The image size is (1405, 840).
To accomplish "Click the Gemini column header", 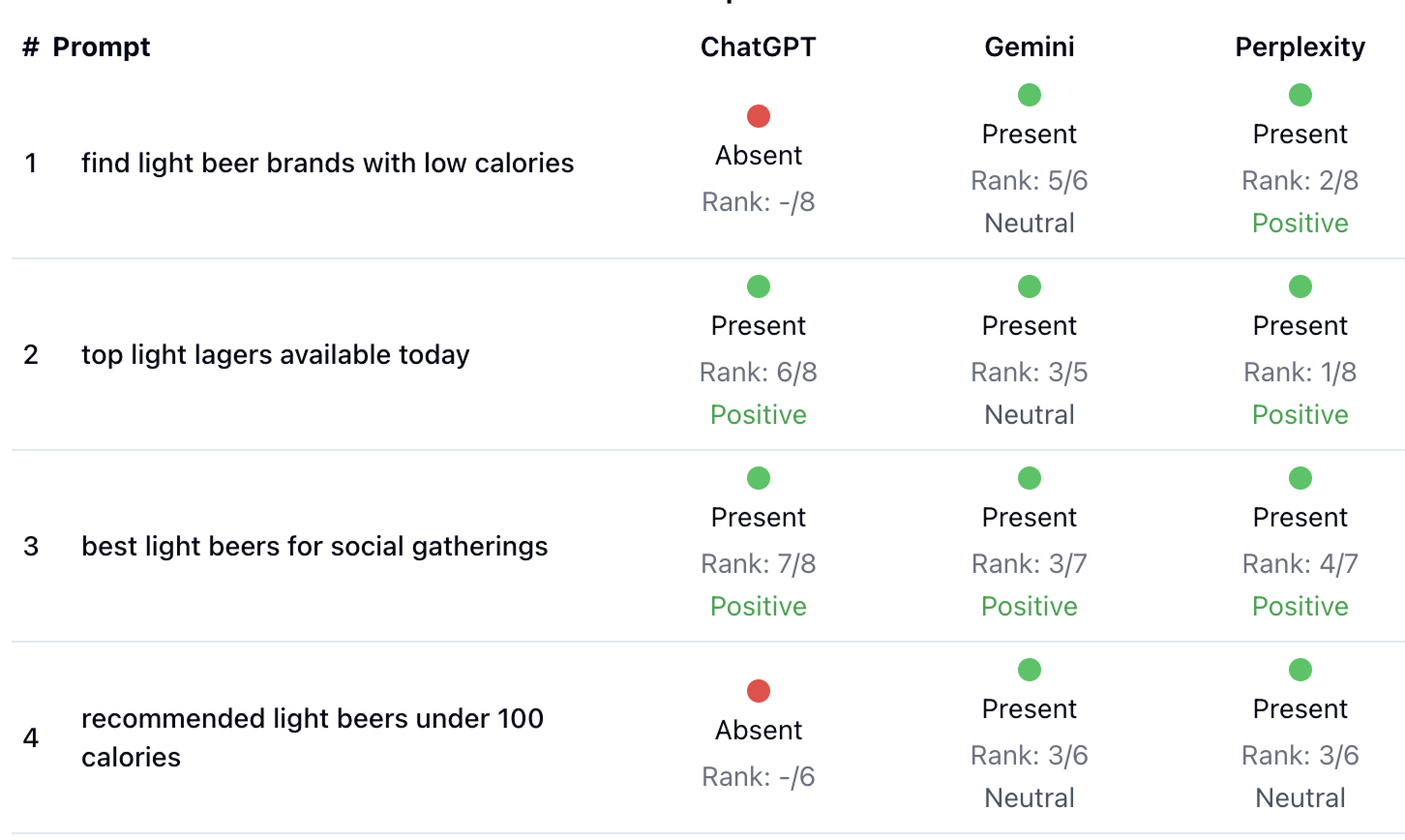I will click(1030, 47).
